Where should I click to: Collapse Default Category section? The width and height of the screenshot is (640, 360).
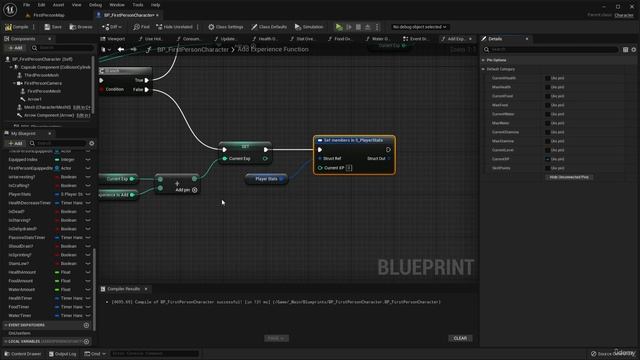click(483, 69)
